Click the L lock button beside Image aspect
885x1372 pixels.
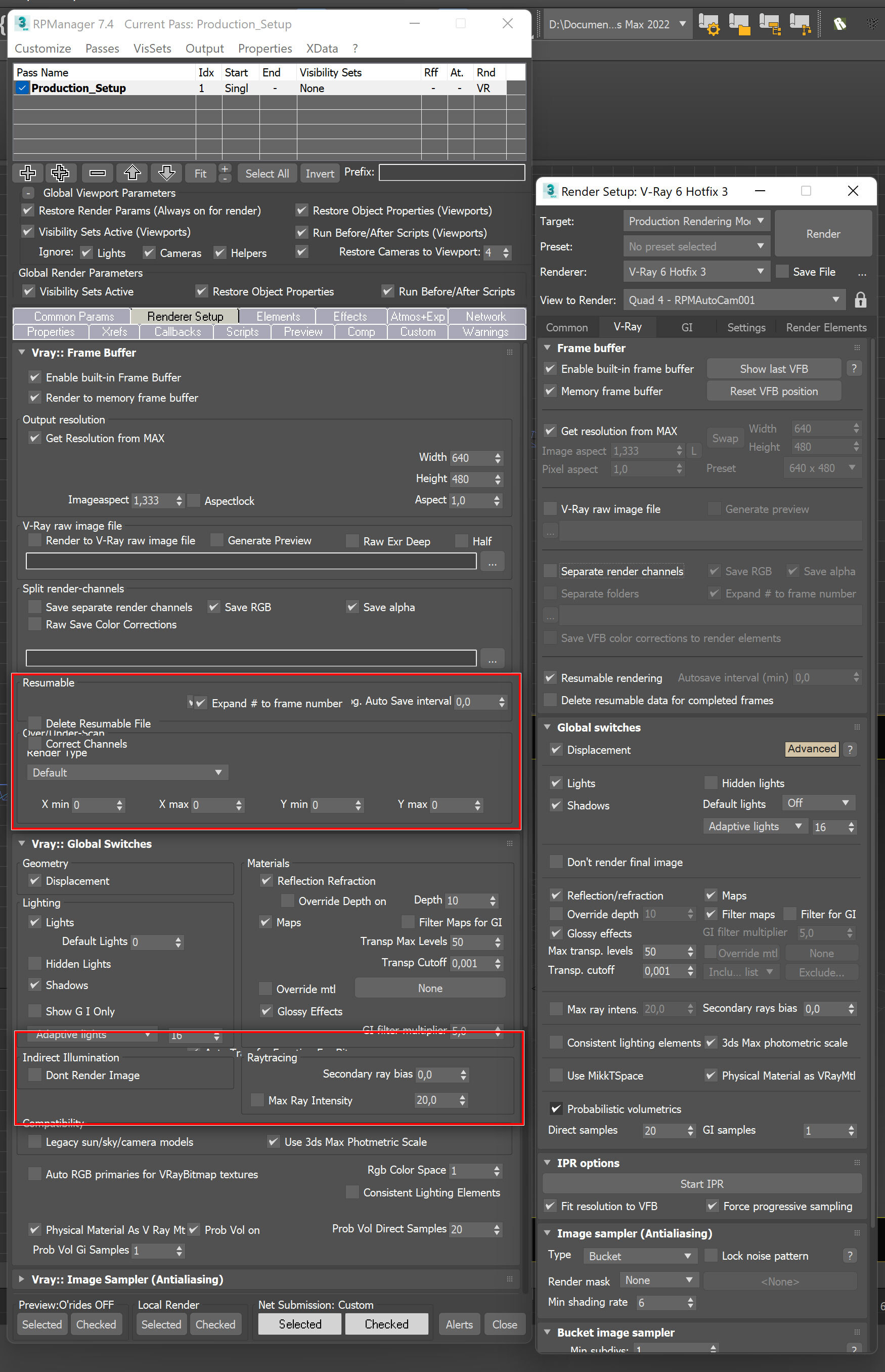(x=694, y=451)
